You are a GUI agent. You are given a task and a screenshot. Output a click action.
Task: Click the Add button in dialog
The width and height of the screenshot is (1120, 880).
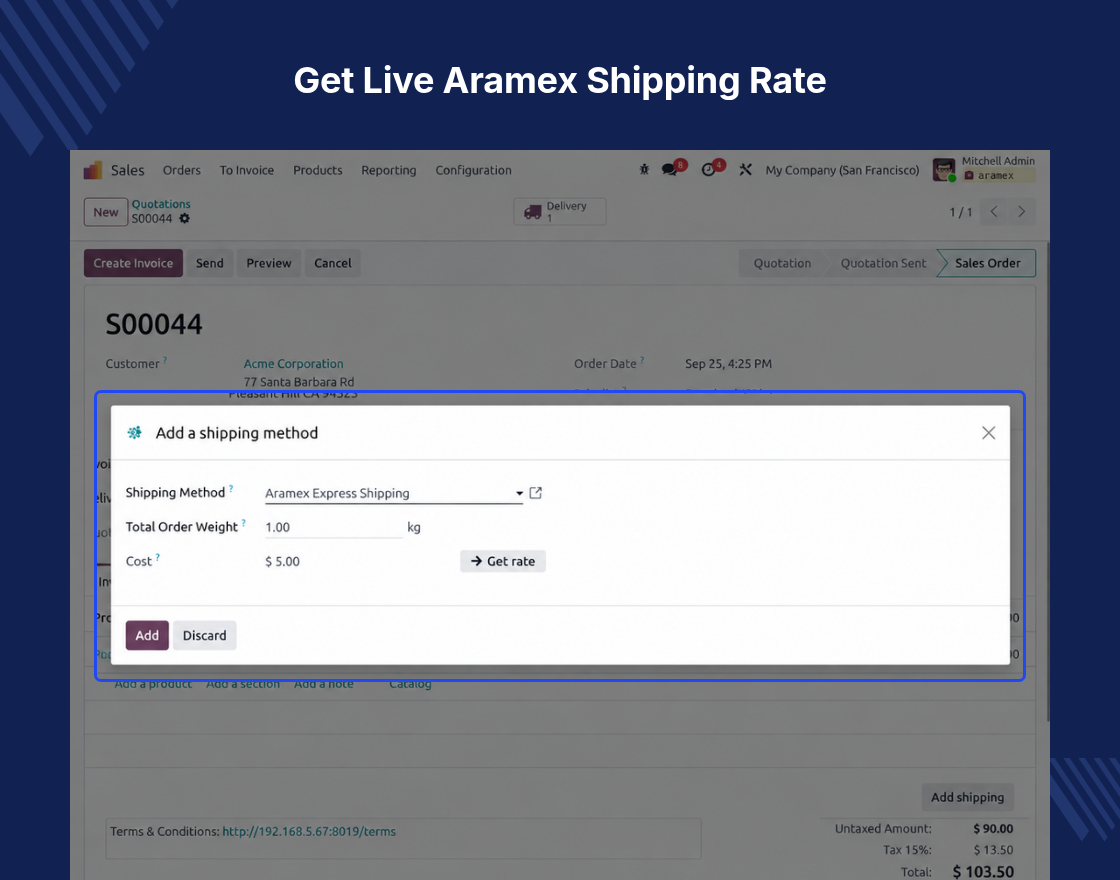point(147,636)
